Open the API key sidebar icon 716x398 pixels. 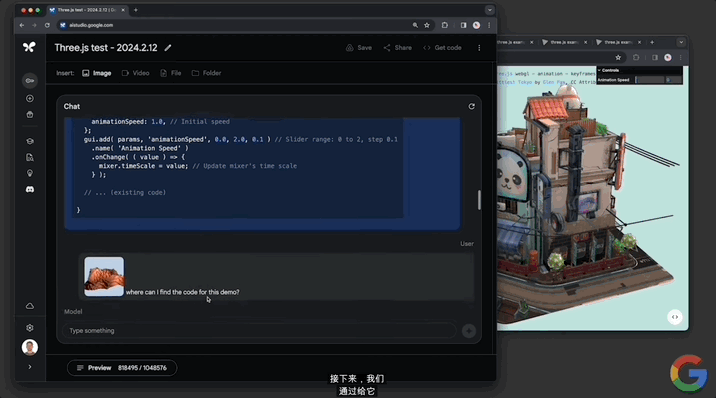[x=30, y=81]
